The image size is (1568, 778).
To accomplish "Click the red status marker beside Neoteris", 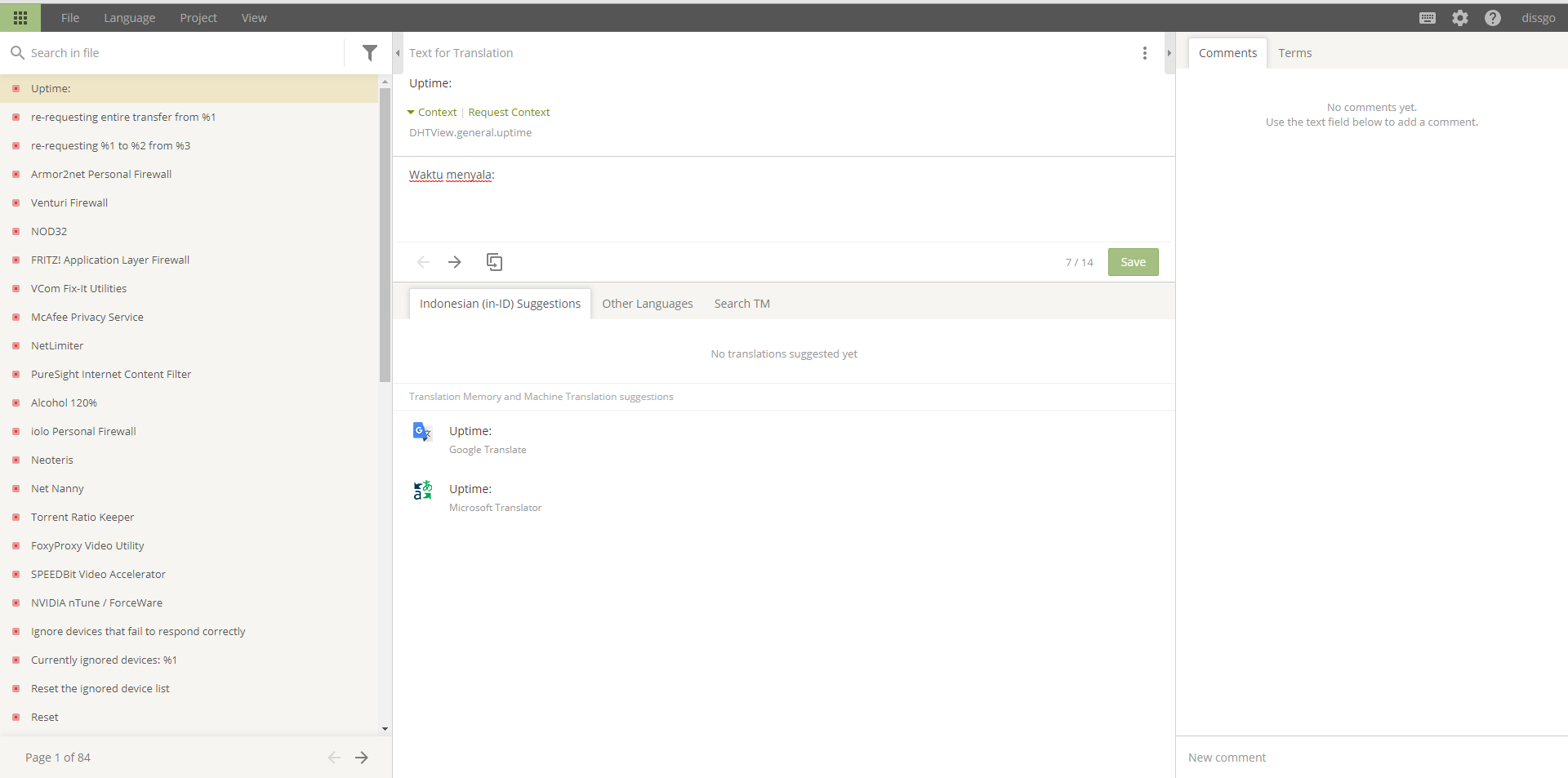I will (16, 460).
